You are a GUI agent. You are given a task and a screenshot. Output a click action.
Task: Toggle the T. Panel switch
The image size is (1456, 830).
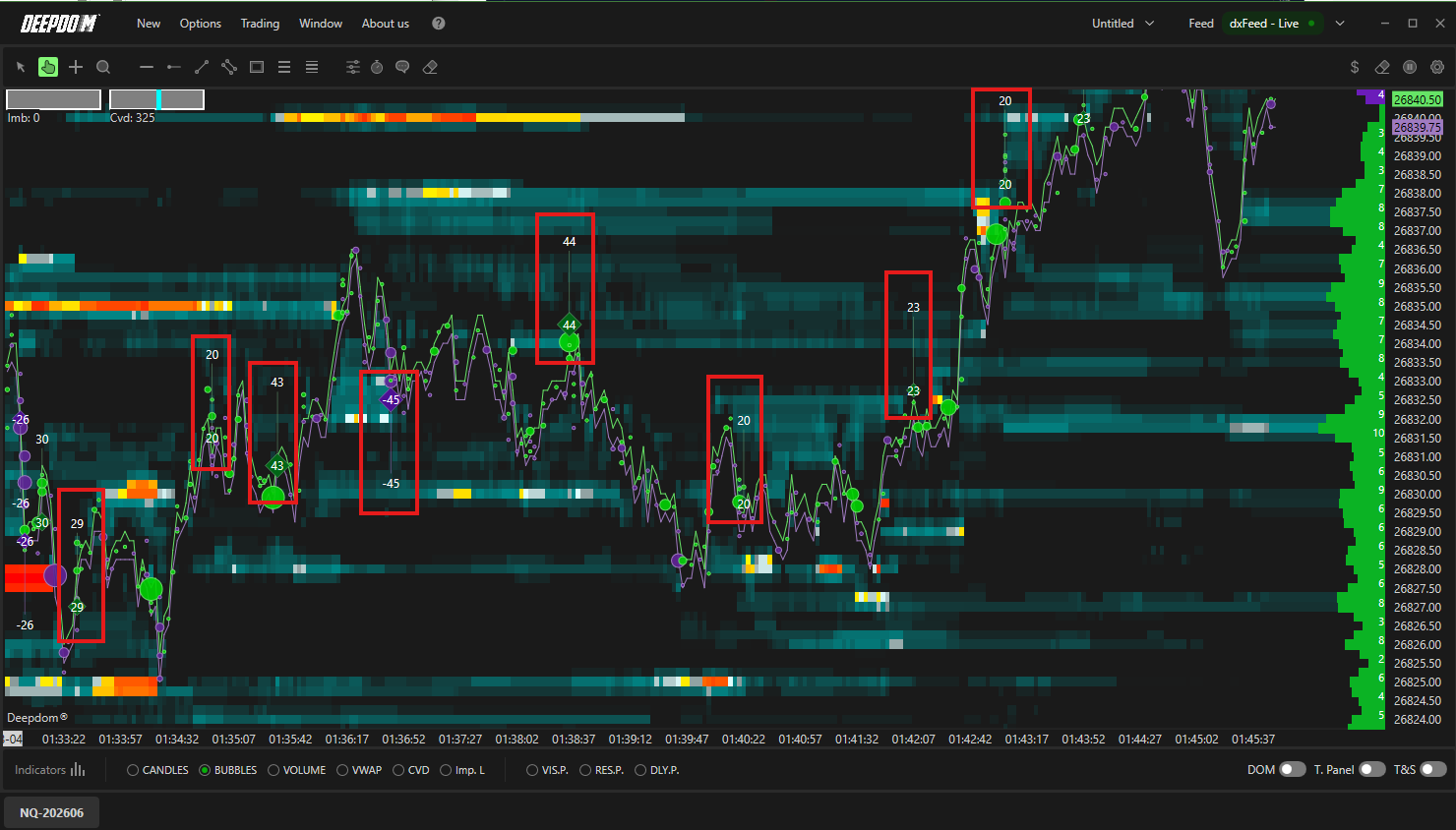coord(1372,770)
